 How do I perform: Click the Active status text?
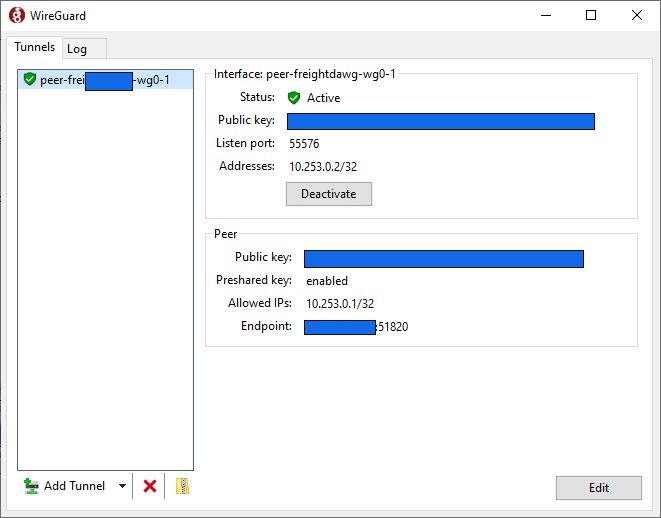pos(323,98)
